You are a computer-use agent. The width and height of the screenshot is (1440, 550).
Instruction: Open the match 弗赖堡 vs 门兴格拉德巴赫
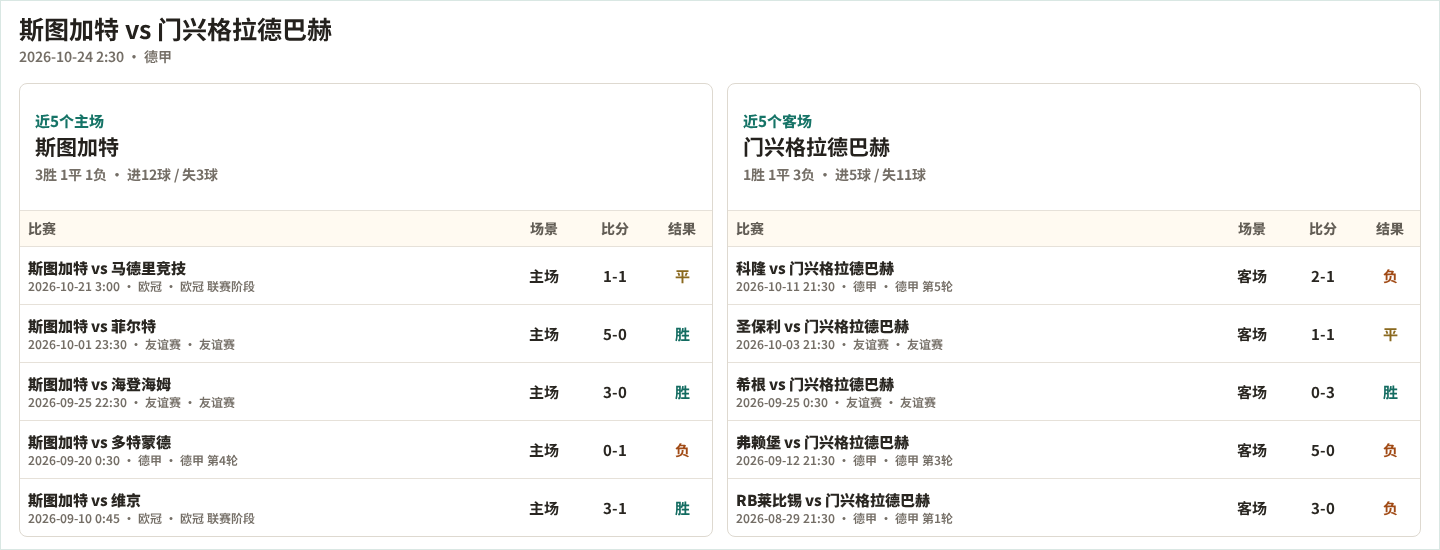(x=822, y=442)
